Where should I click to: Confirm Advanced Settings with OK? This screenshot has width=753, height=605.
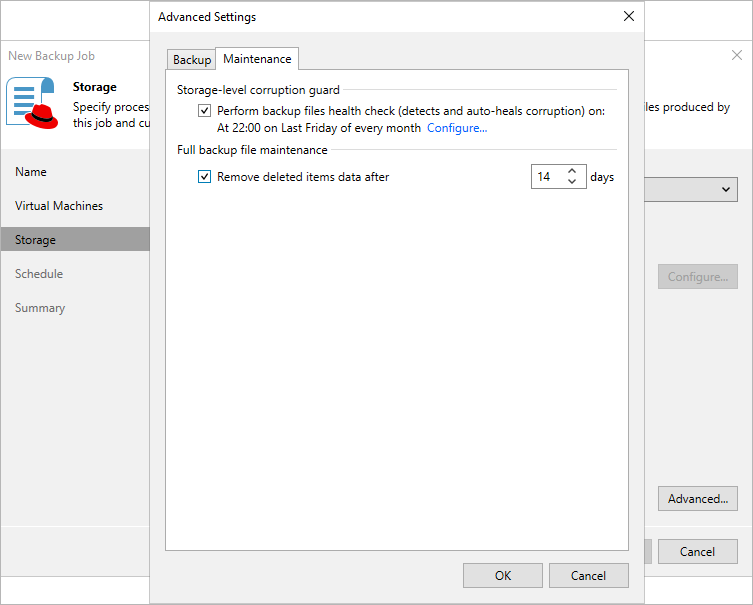pyautogui.click(x=503, y=575)
